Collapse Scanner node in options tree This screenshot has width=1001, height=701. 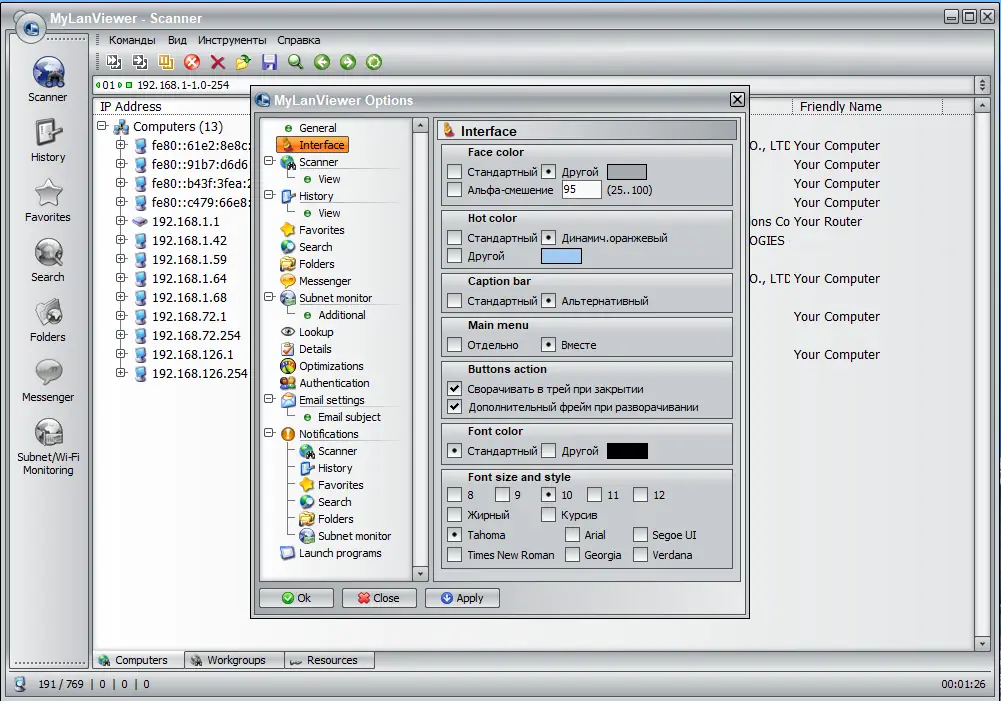[x=269, y=161]
